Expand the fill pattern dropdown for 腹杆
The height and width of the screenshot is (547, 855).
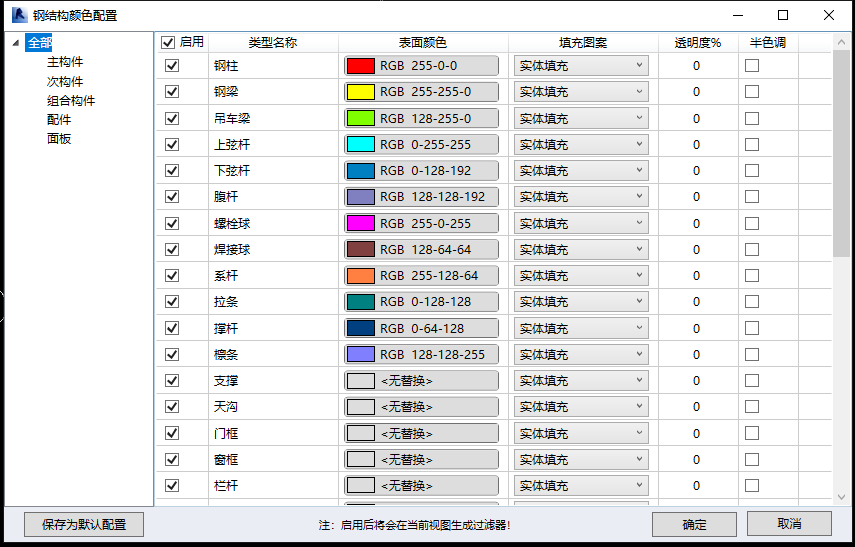[x=581, y=197]
